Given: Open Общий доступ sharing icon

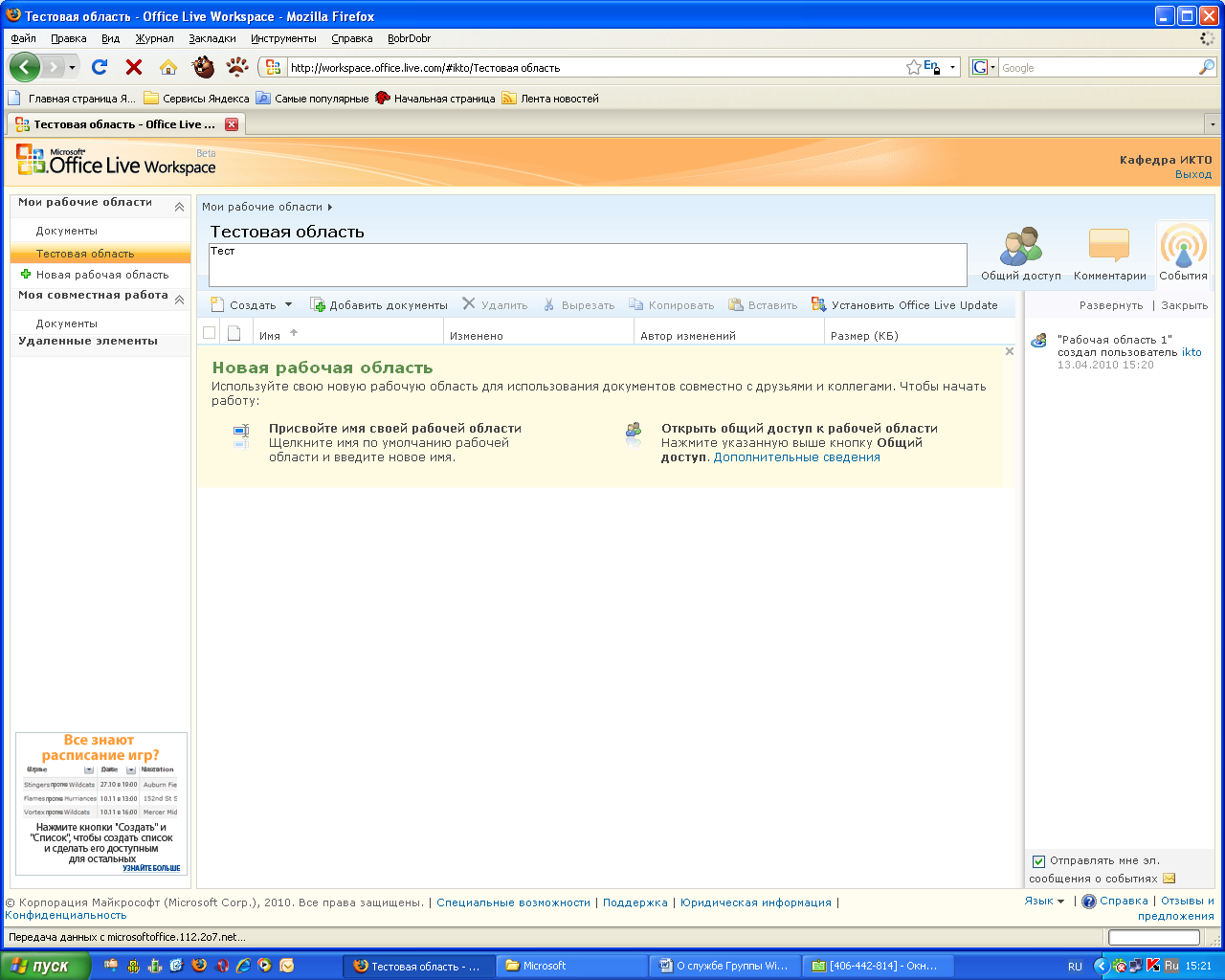Looking at the screenshot, I should coord(1021,255).
